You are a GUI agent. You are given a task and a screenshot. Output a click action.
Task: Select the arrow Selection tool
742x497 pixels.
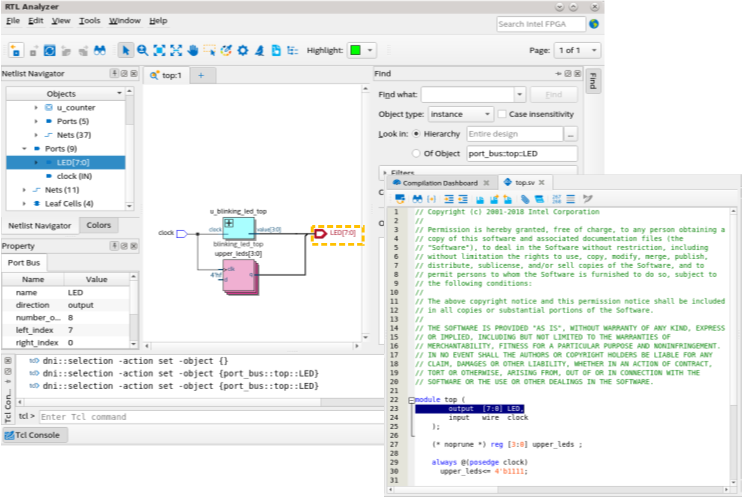[x=126, y=50]
